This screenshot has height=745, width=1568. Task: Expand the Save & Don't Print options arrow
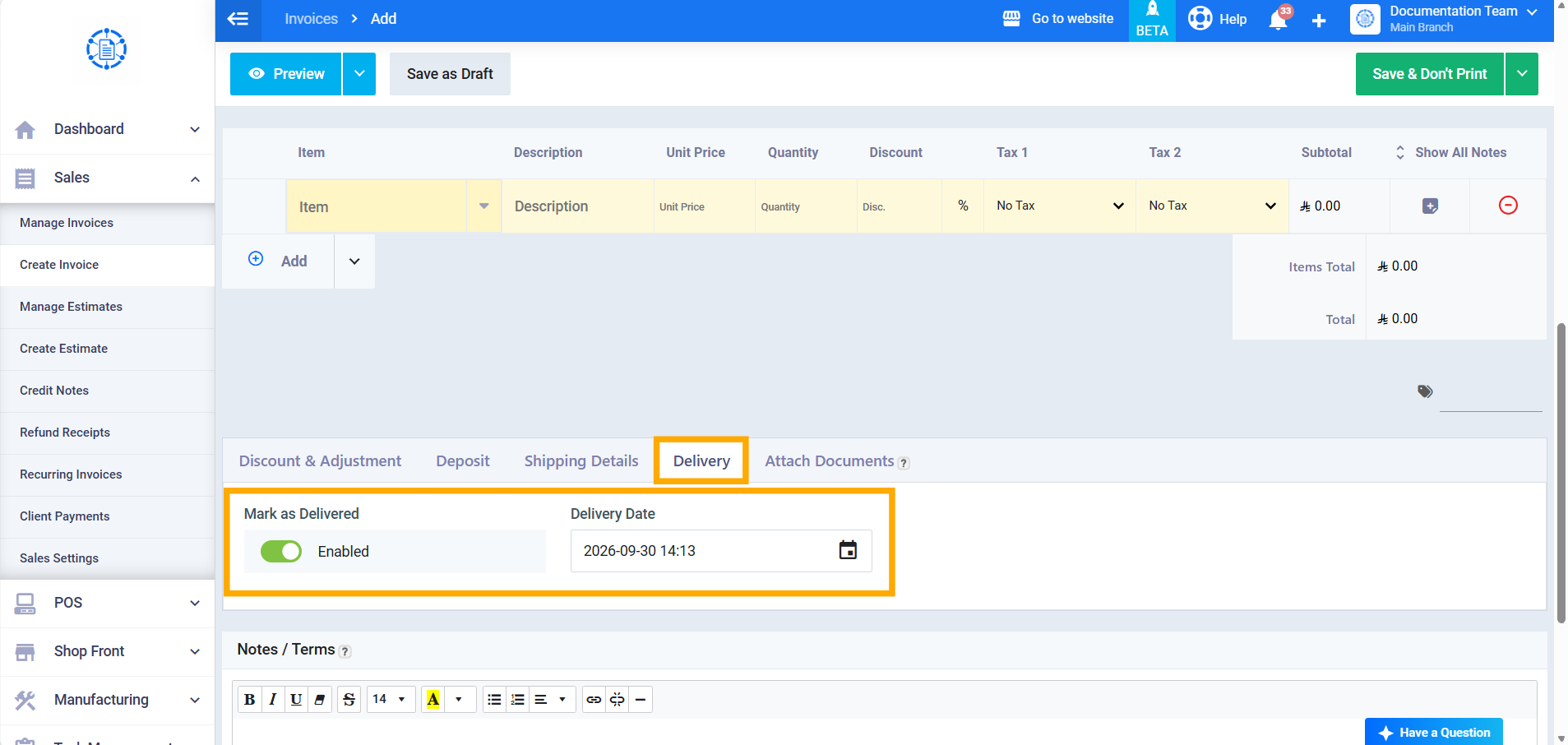coord(1522,74)
